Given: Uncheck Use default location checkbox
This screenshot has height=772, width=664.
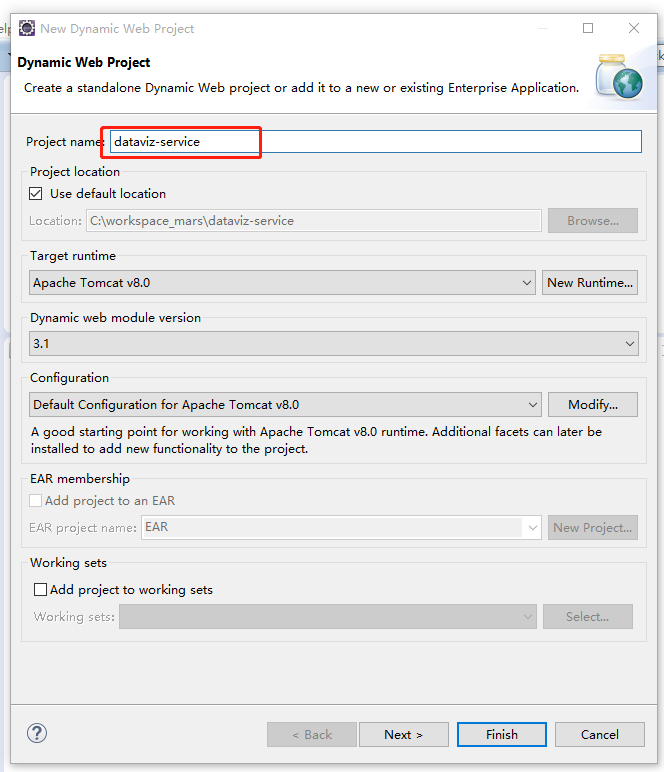Looking at the screenshot, I should [x=35, y=193].
